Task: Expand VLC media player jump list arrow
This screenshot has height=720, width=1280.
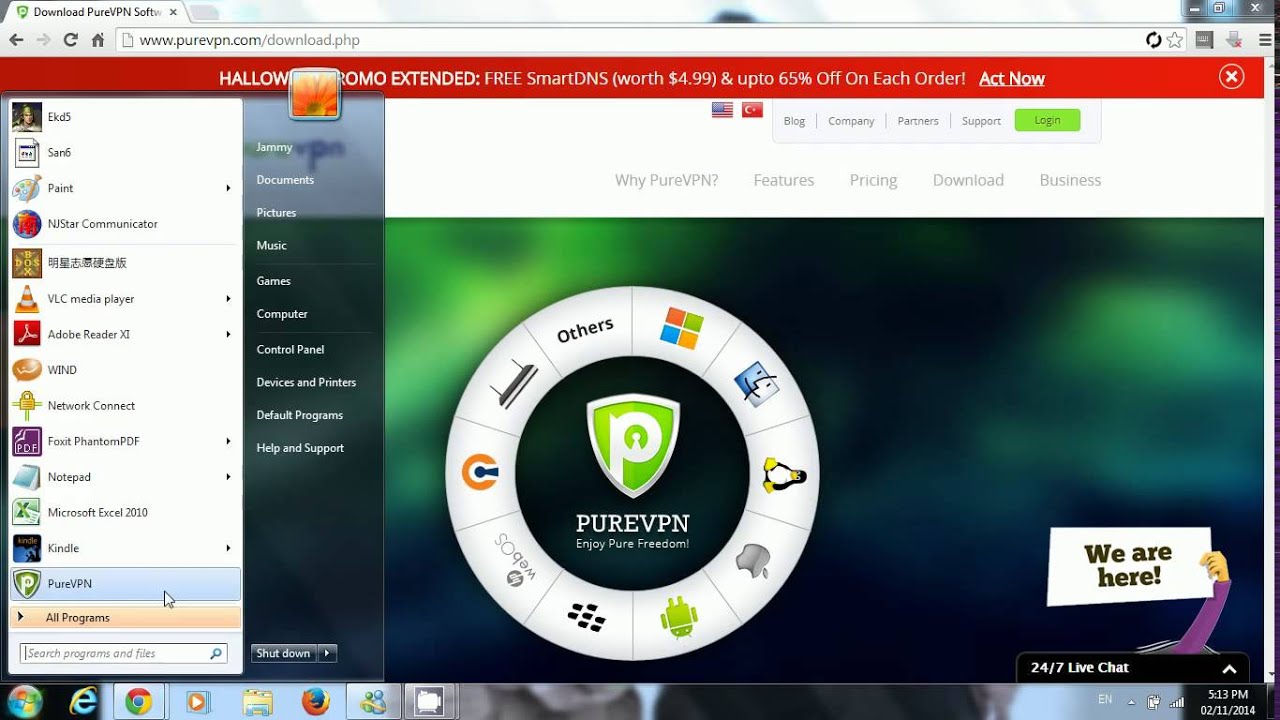Action: click(x=228, y=299)
